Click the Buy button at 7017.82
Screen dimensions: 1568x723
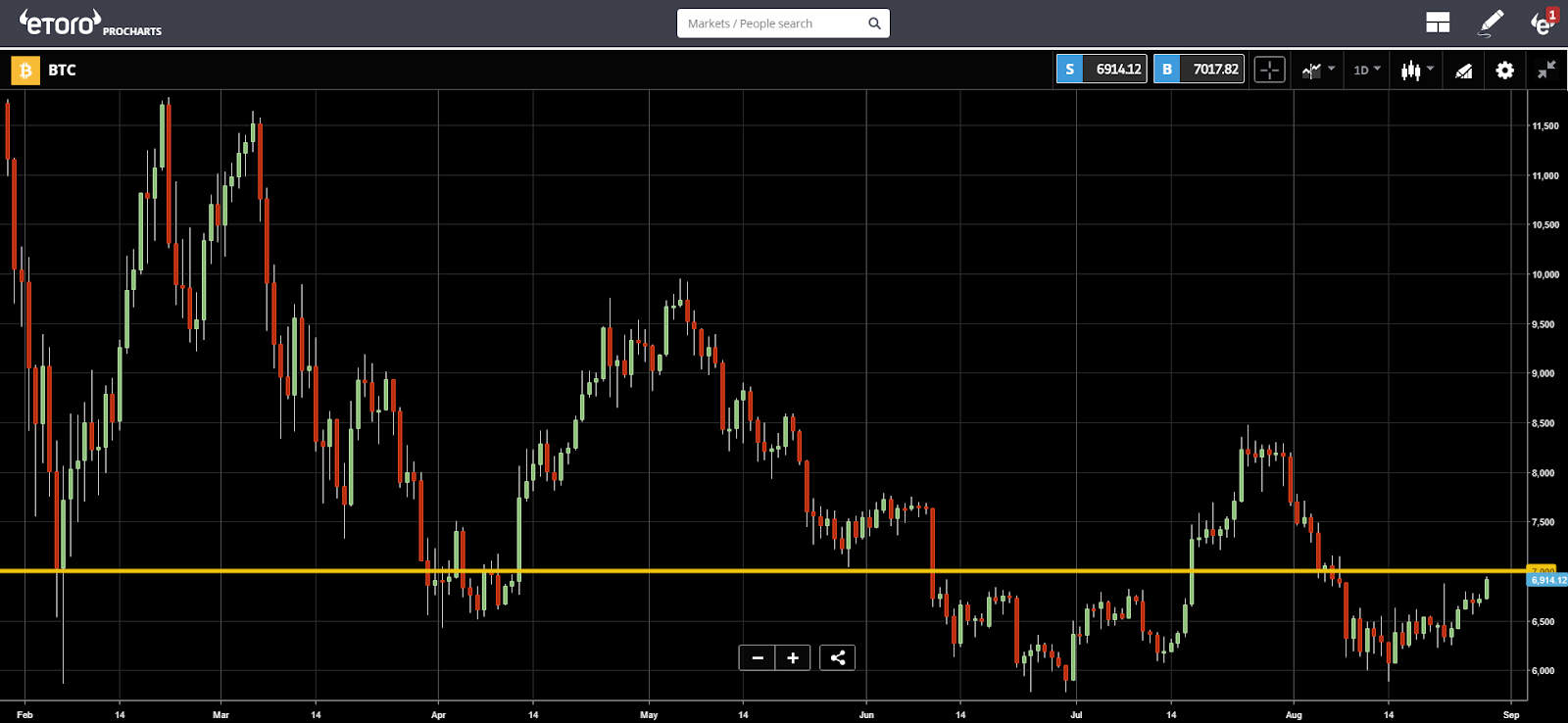(1199, 70)
